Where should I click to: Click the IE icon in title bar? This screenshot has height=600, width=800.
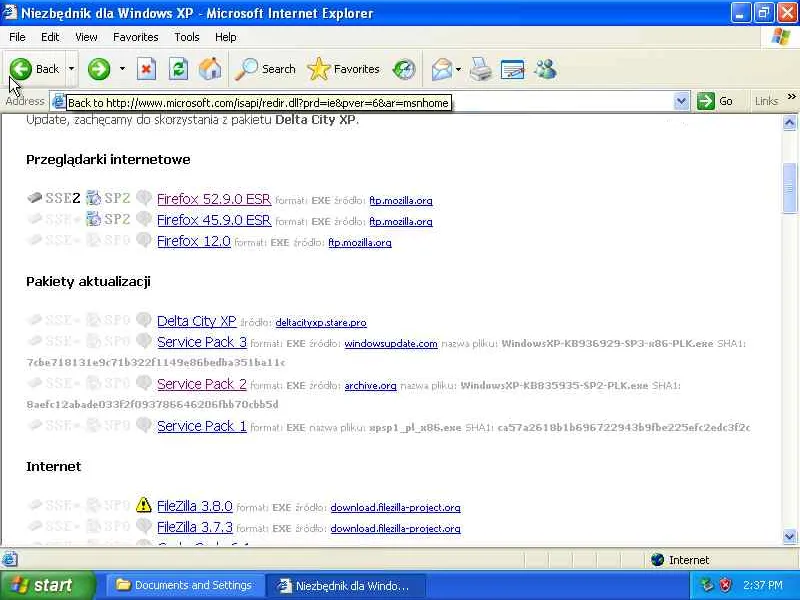click(9, 12)
